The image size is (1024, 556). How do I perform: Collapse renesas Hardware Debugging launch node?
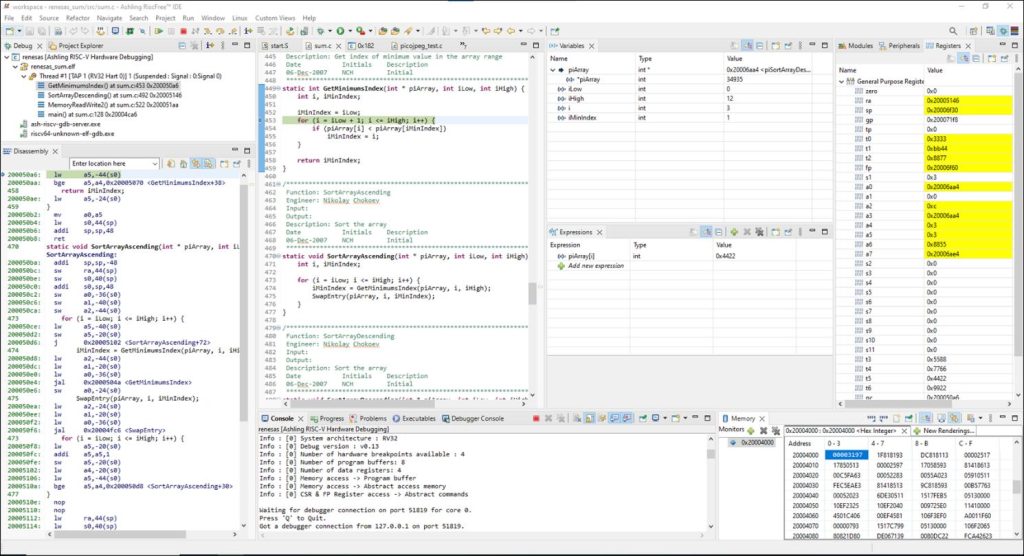[7, 57]
